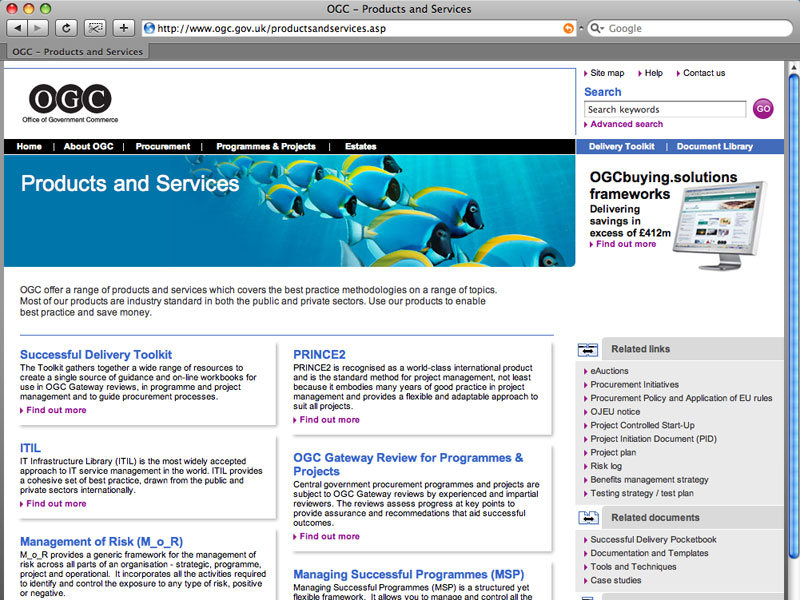
Task: Open Procurement Policy and Application of EU rules
Action: [x=681, y=398]
